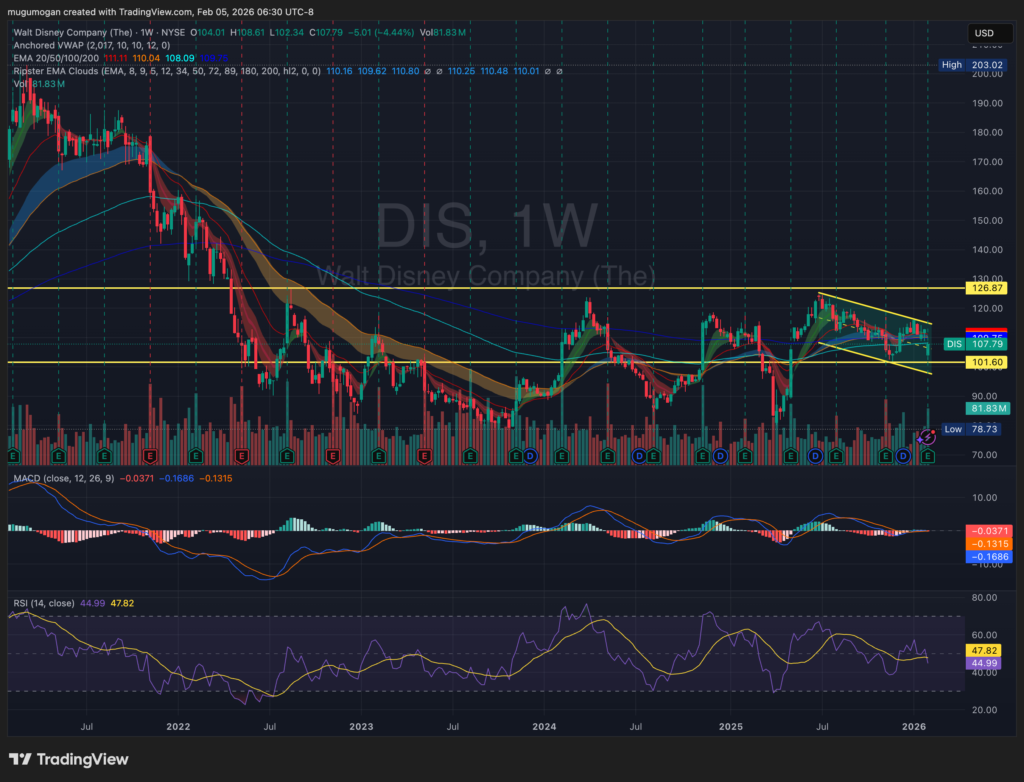Screen dimensions: 1024x782
Task: Click the leftmost red E earnings marker
Action: tap(150, 456)
